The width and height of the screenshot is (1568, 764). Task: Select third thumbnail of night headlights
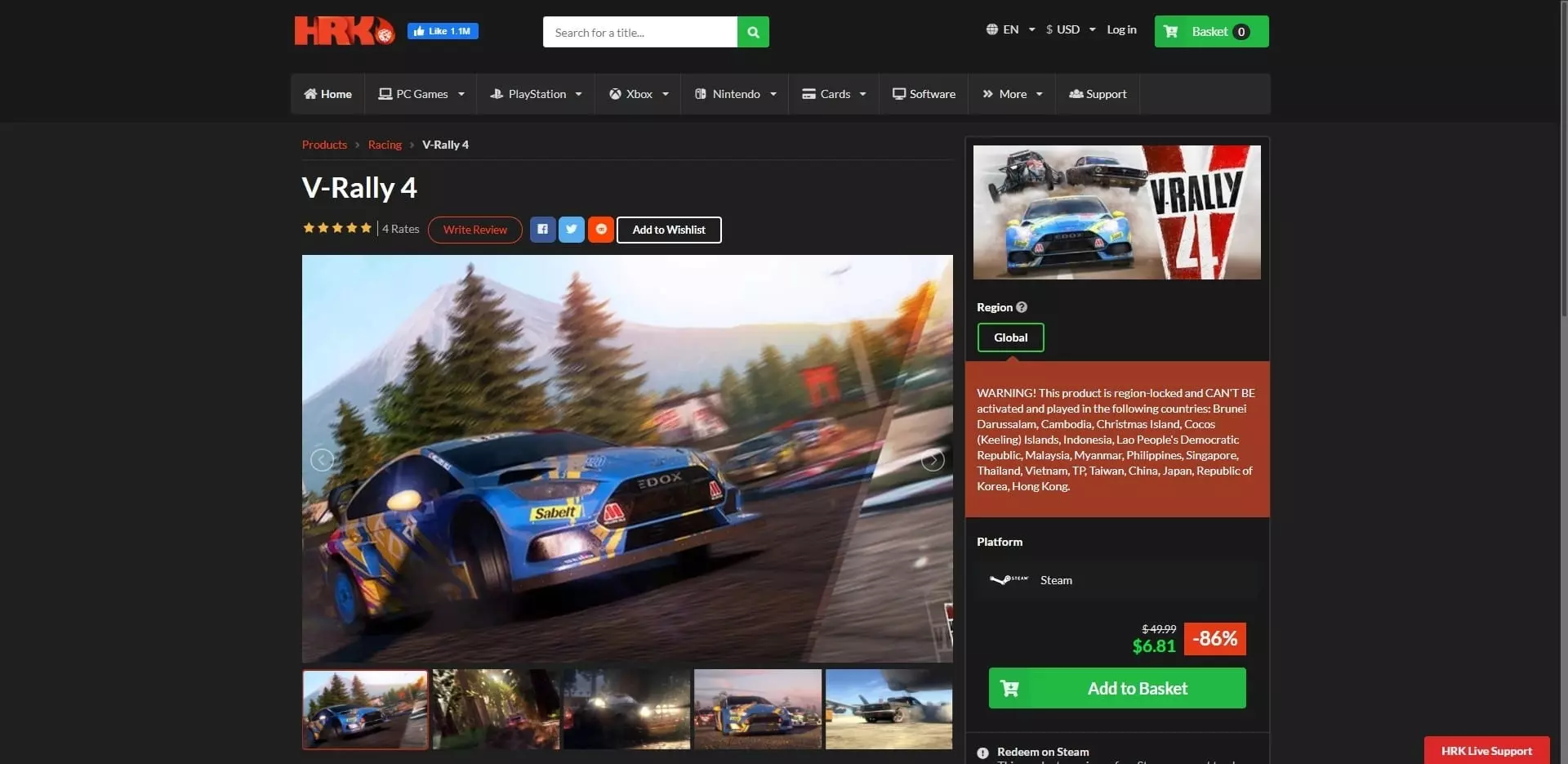(x=627, y=709)
